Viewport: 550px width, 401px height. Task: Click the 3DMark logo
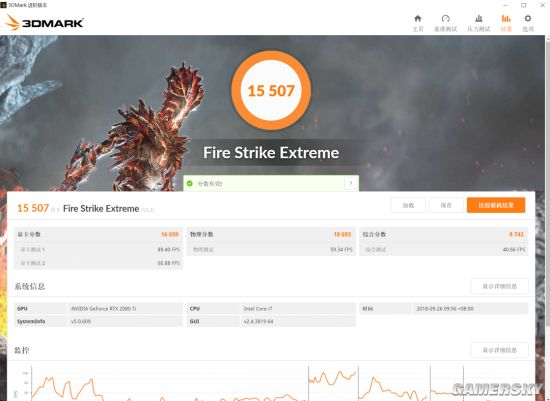point(44,23)
